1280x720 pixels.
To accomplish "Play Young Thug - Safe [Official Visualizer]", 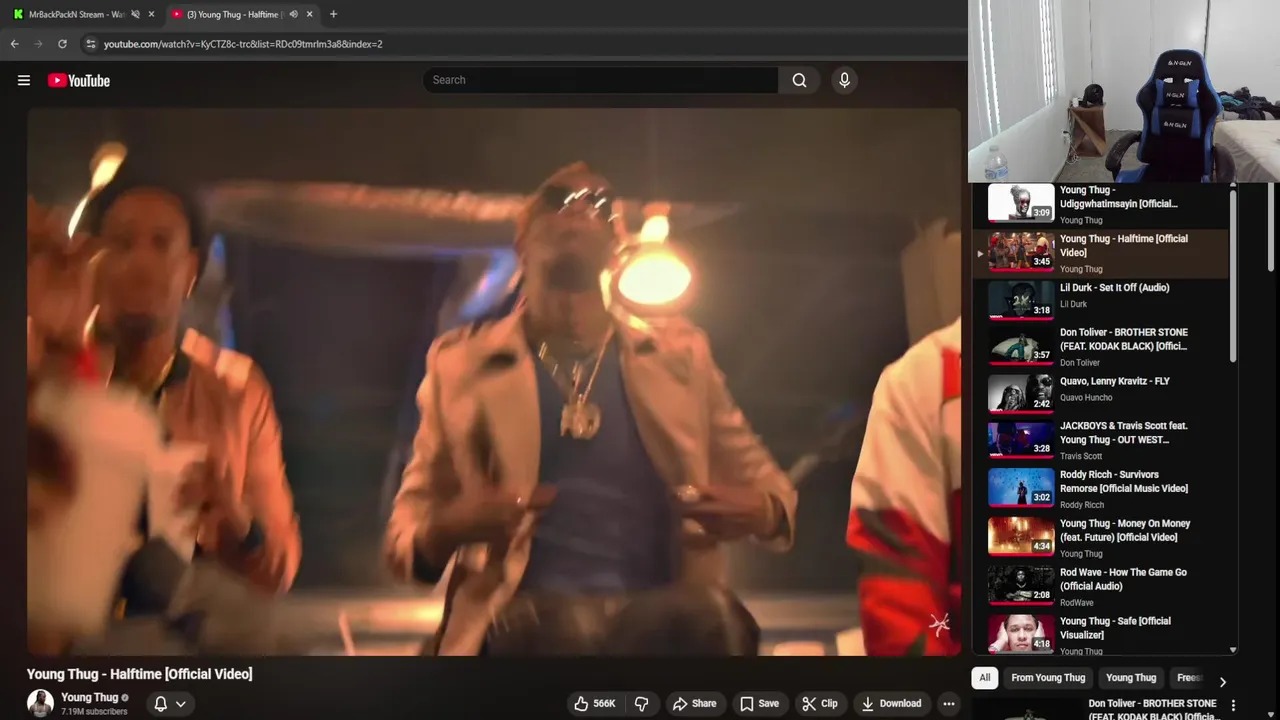I will click(1100, 636).
